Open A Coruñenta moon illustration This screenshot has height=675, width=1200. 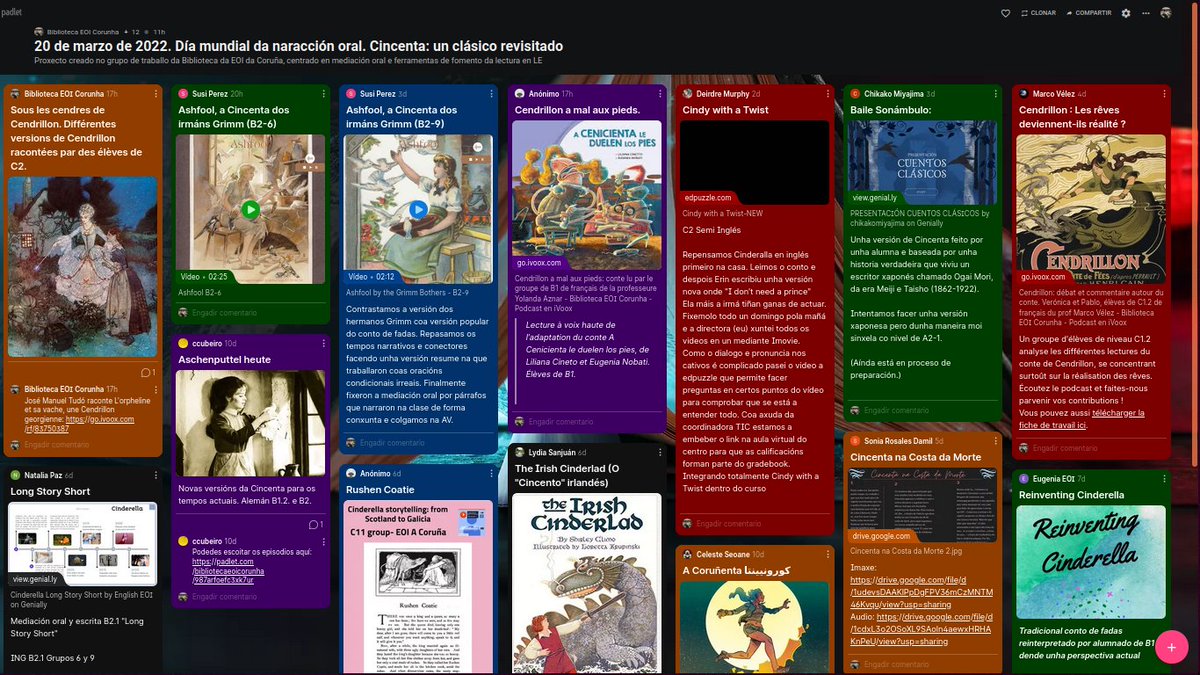[754, 628]
